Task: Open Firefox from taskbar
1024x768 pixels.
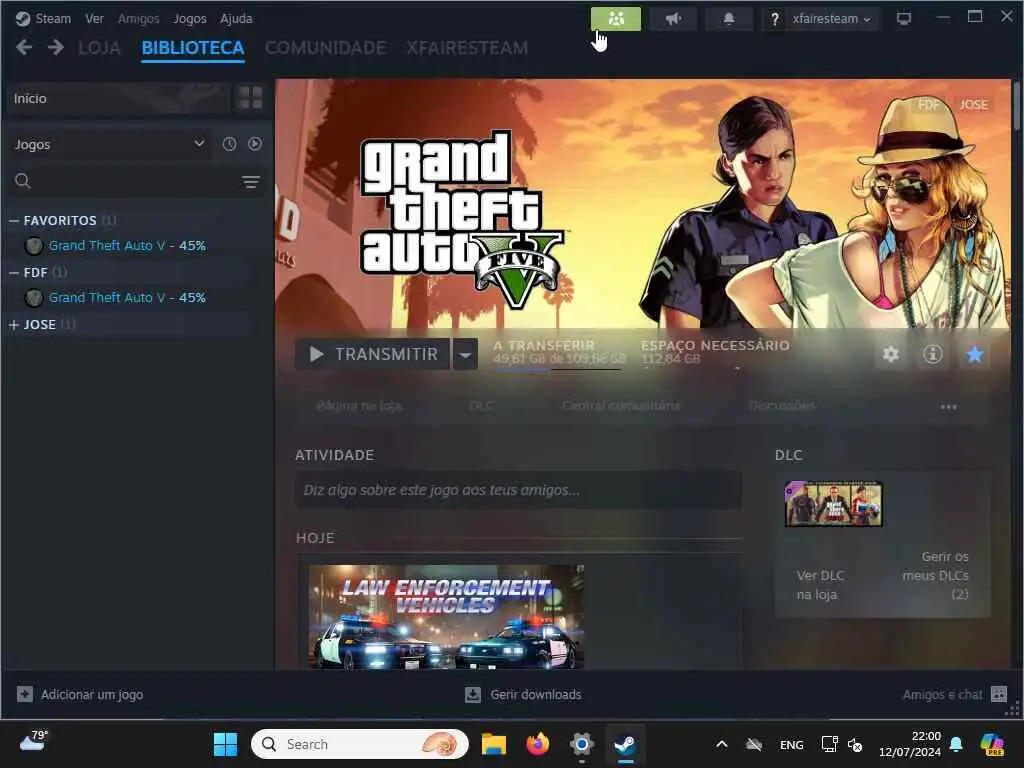Action: 537,744
